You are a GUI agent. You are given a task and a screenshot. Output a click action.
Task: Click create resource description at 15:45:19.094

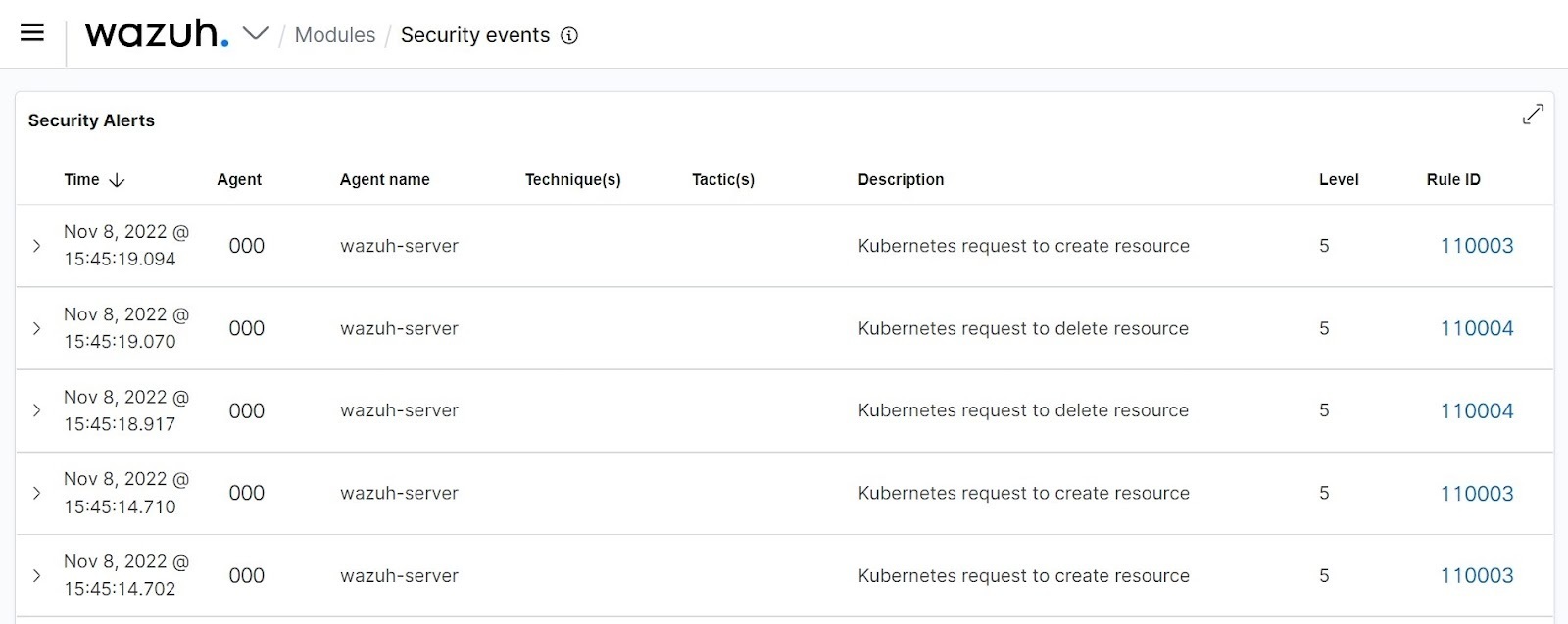pyautogui.click(x=1024, y=246)
